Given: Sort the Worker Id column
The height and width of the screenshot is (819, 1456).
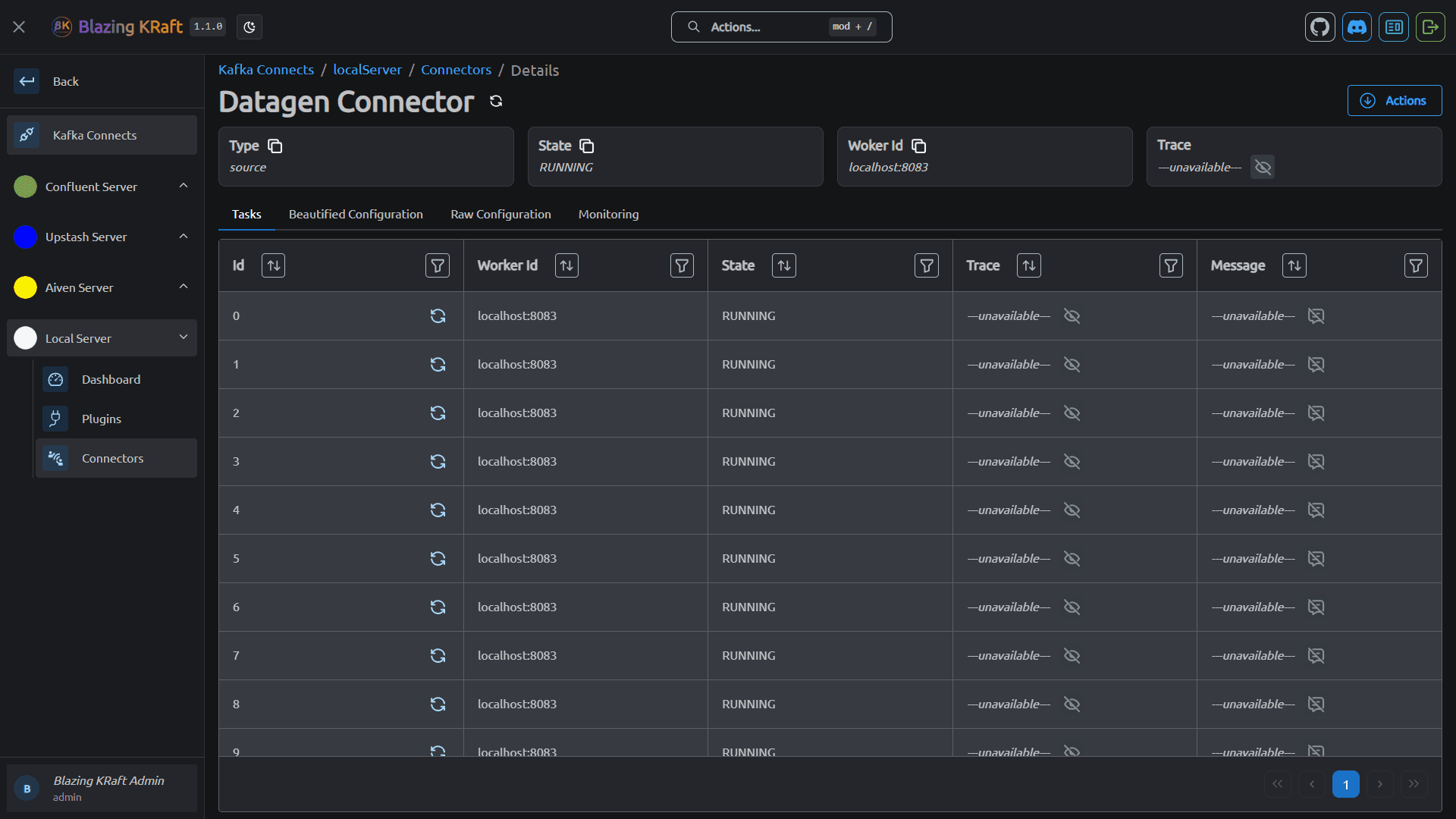Looking at the screenshot, I should [x=566, y=265].
